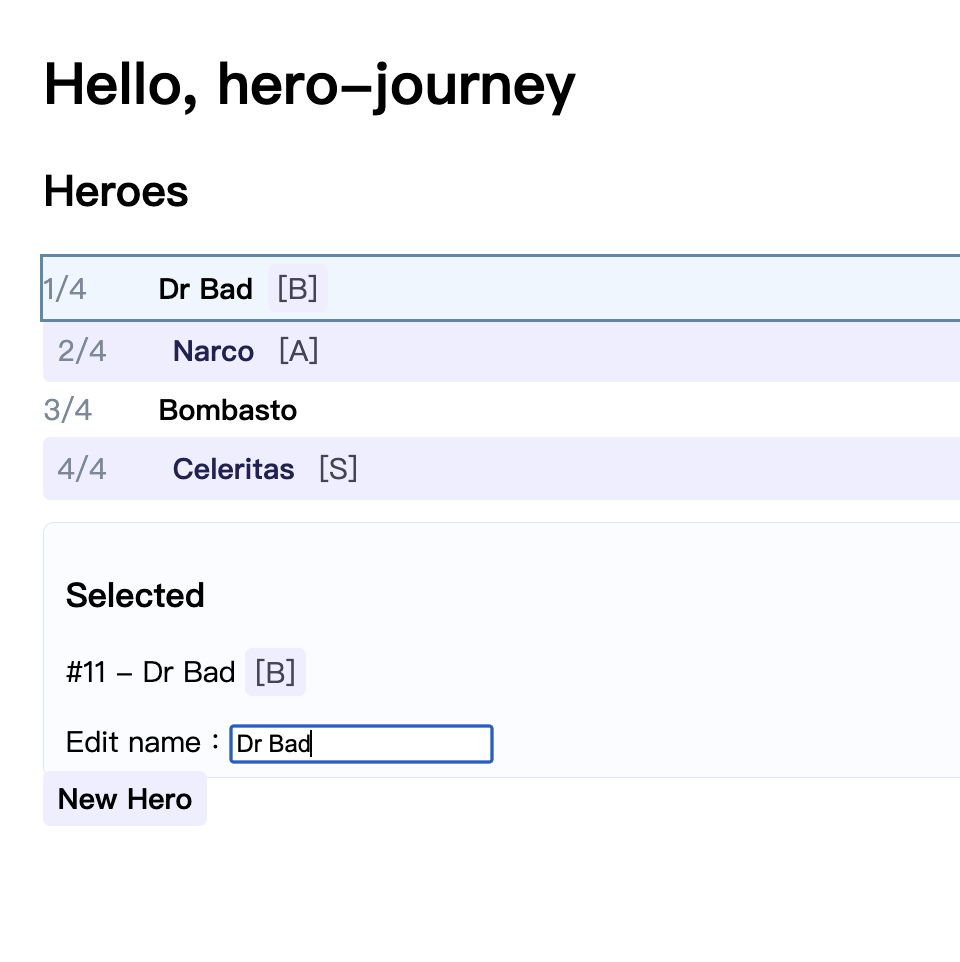Click the [B] badge in Selected panel

click(x=275, y=672)
